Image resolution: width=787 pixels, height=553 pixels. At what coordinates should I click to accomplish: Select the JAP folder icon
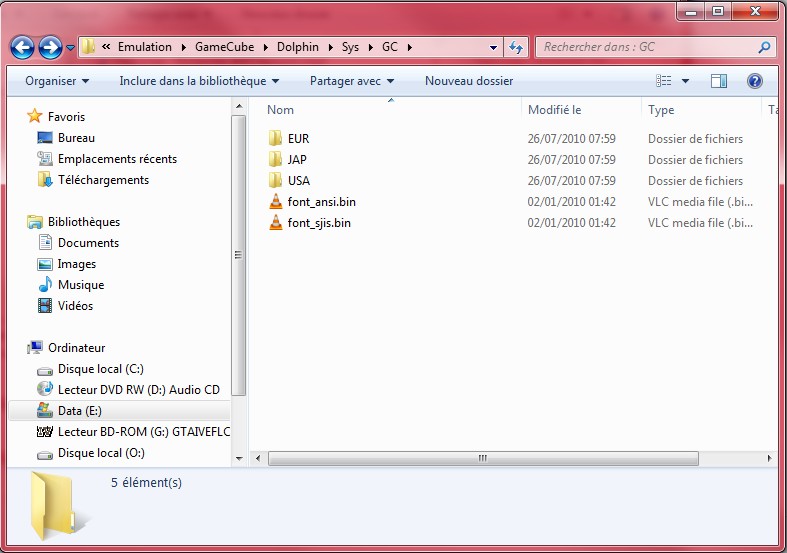click(275, 159)
